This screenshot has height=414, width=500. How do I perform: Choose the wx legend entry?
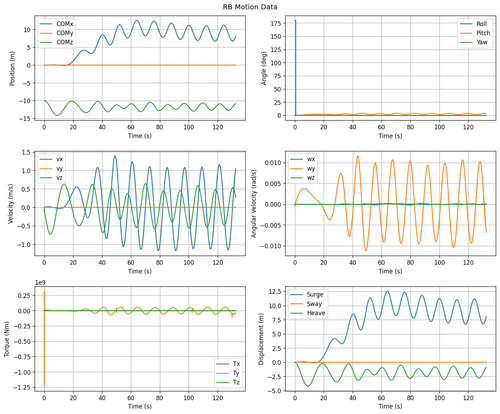click(x=303, y=159)
